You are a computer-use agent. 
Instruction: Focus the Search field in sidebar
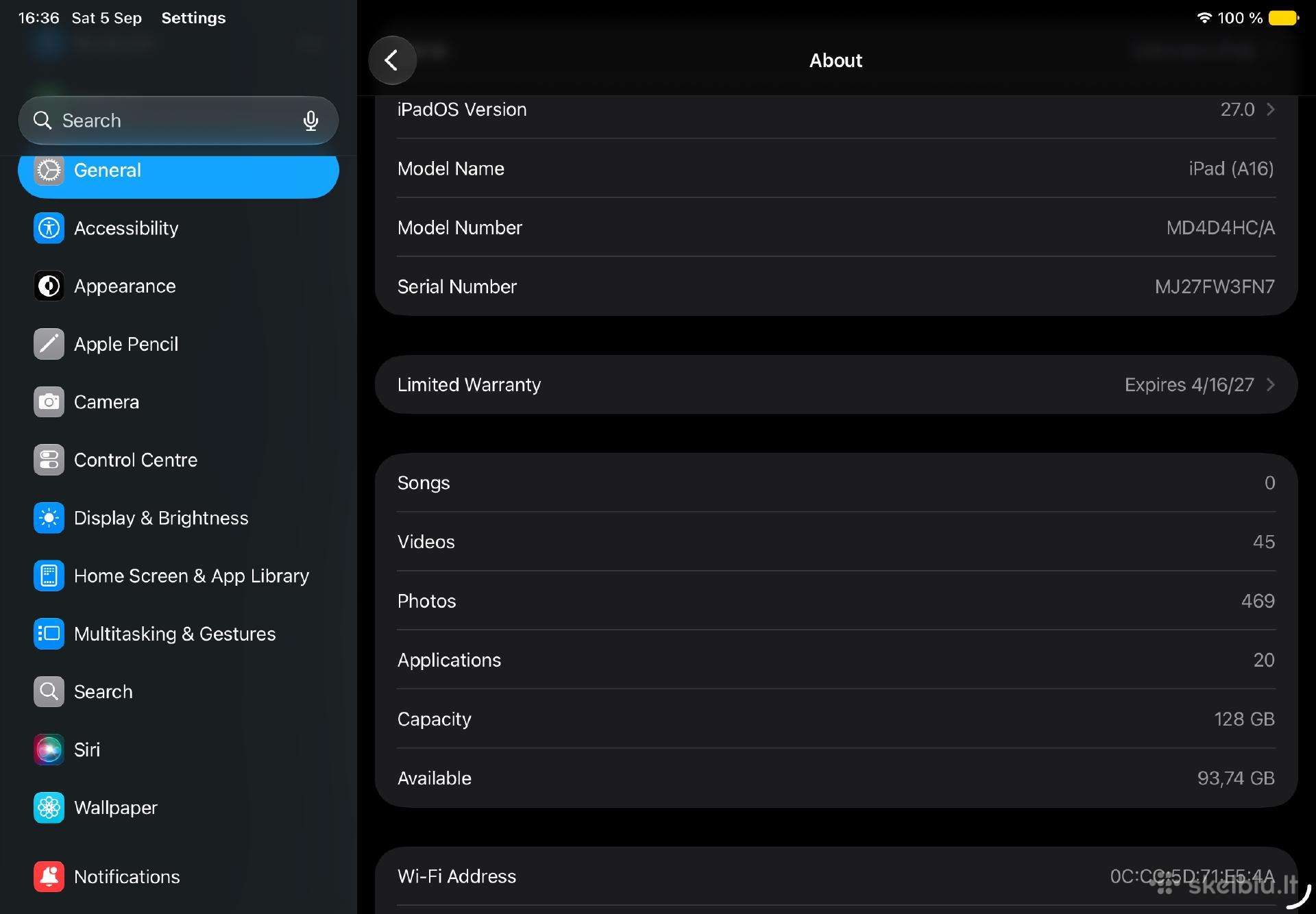[x=178, y=121]
